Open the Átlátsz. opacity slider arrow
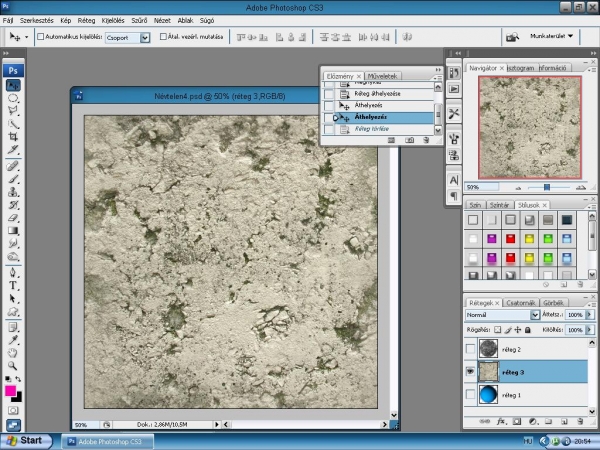The width and height of the screenshot is (600, 450). [x=589, y=315]
